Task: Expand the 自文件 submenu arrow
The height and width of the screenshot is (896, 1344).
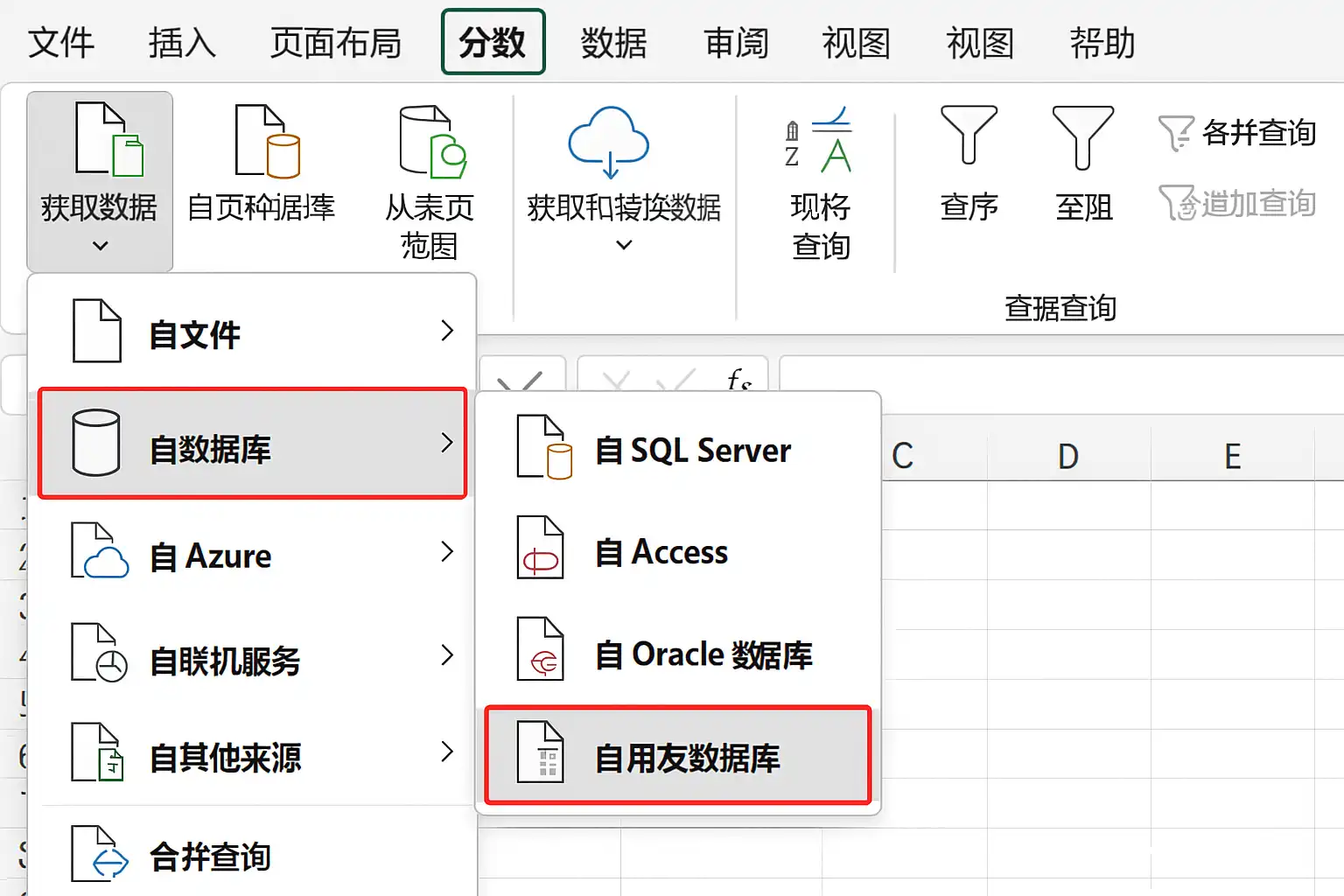Action: [x=447, y=331]
